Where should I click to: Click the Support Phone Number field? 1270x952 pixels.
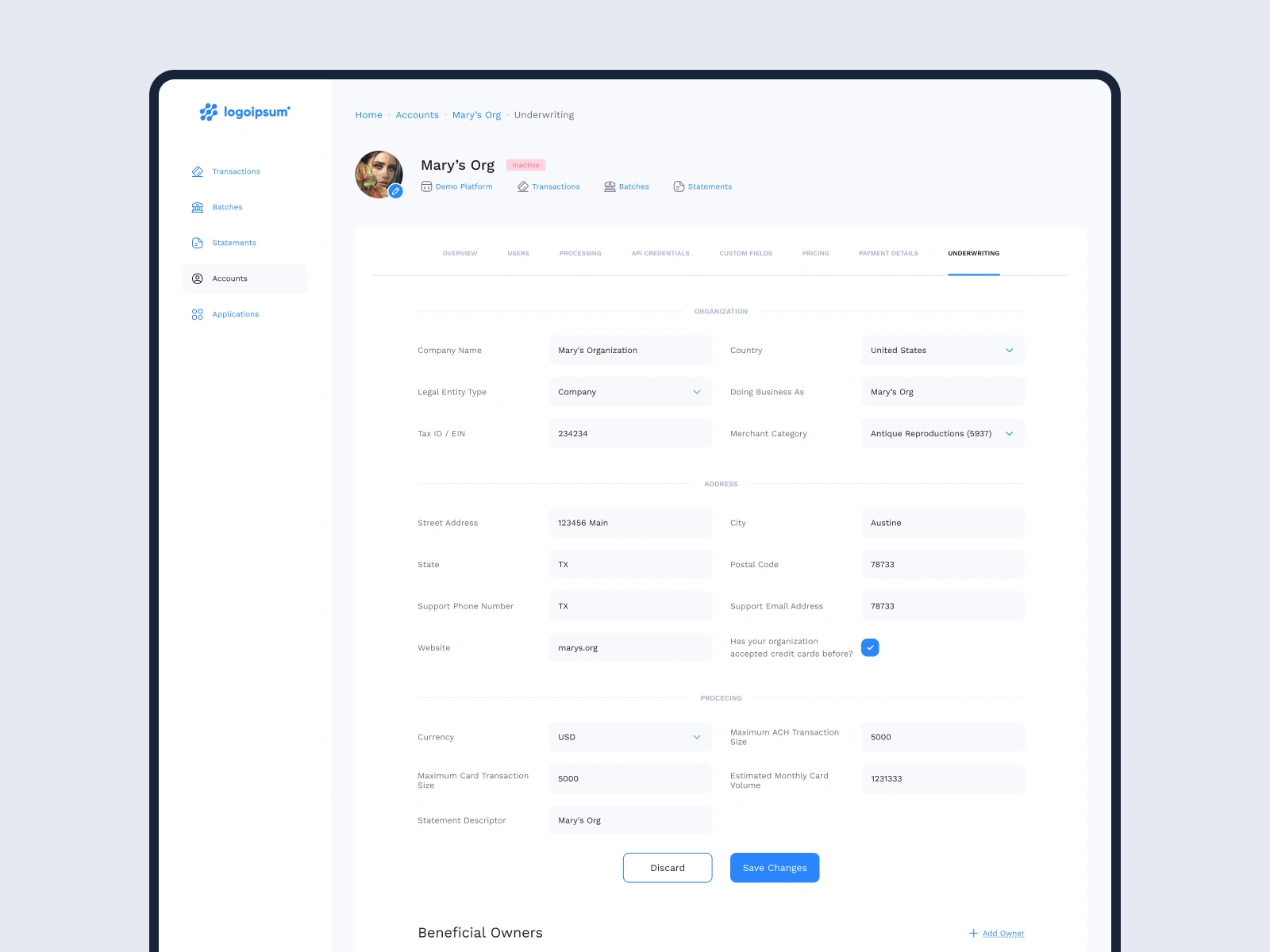point(630,606)
